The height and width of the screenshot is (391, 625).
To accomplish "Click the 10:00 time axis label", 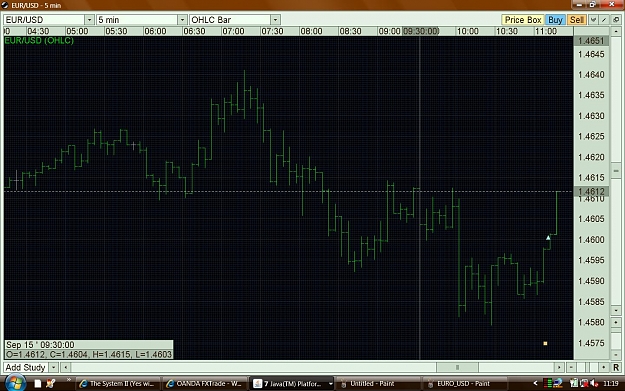I will pyautogui.click(x=468, y=31).
